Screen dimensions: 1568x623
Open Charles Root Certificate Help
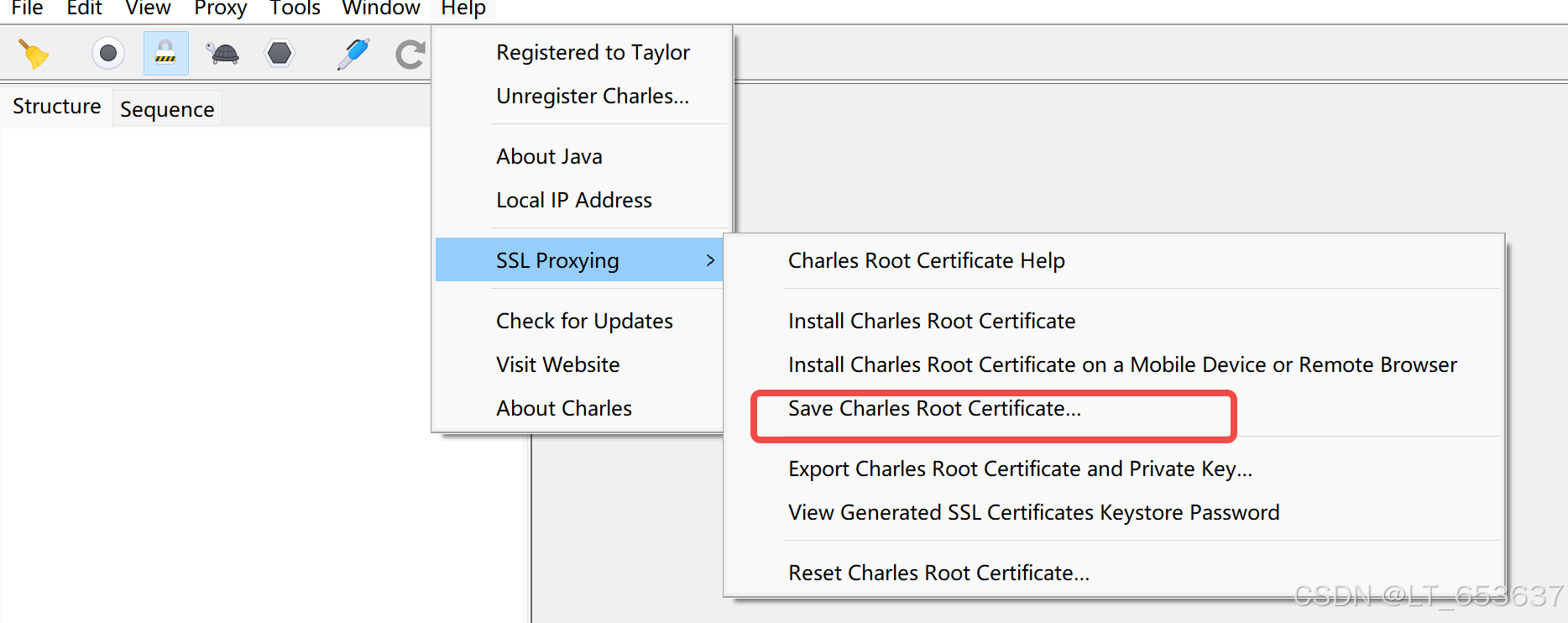[x=1114, y=260]
